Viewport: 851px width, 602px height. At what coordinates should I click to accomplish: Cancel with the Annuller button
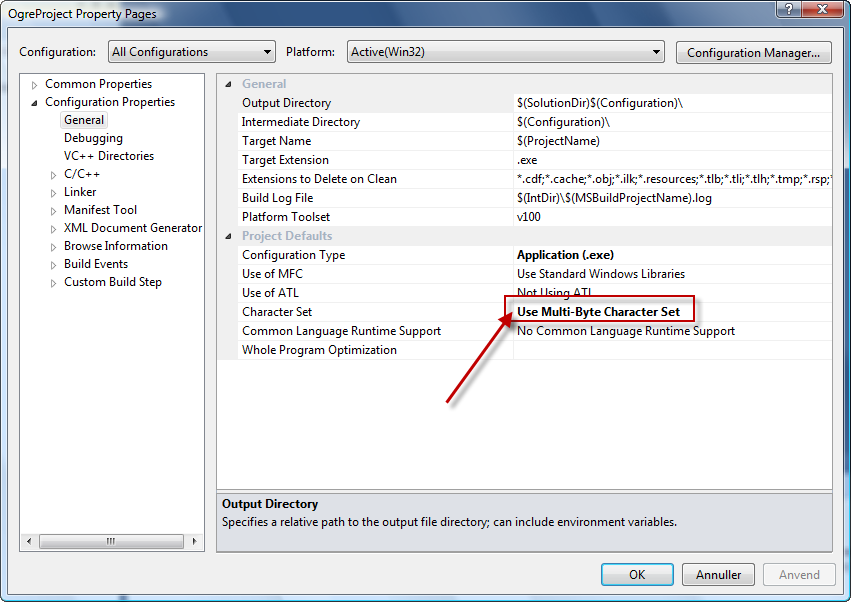(718, 574)
